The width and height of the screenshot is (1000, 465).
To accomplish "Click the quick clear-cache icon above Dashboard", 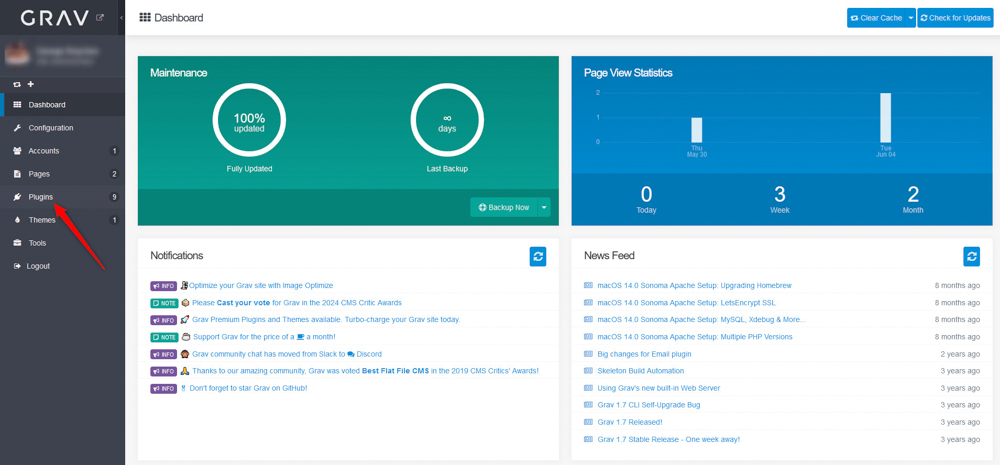I will tap(17, 85).
